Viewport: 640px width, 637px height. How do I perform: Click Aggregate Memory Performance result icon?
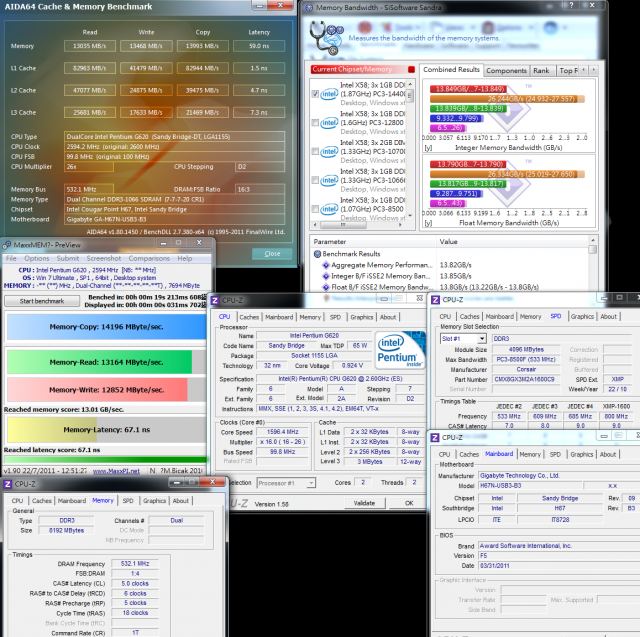[x=326, y=265]
